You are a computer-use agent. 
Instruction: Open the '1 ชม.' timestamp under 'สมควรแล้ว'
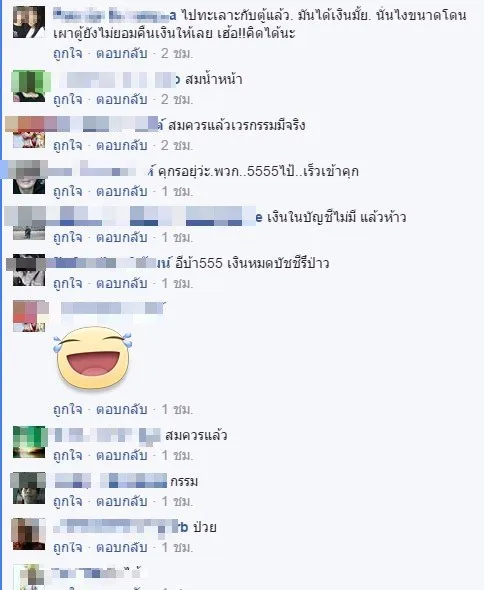point(177,456)
